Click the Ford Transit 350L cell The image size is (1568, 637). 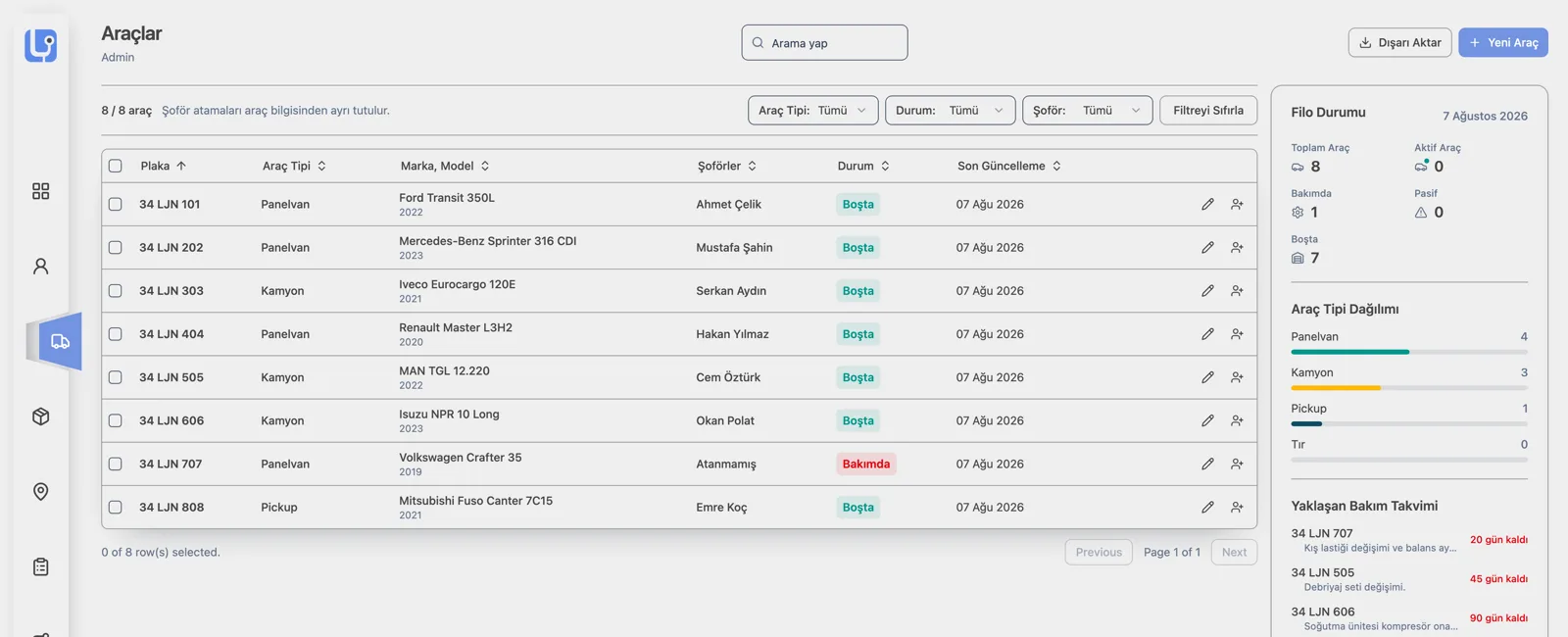tap(447, 204)
